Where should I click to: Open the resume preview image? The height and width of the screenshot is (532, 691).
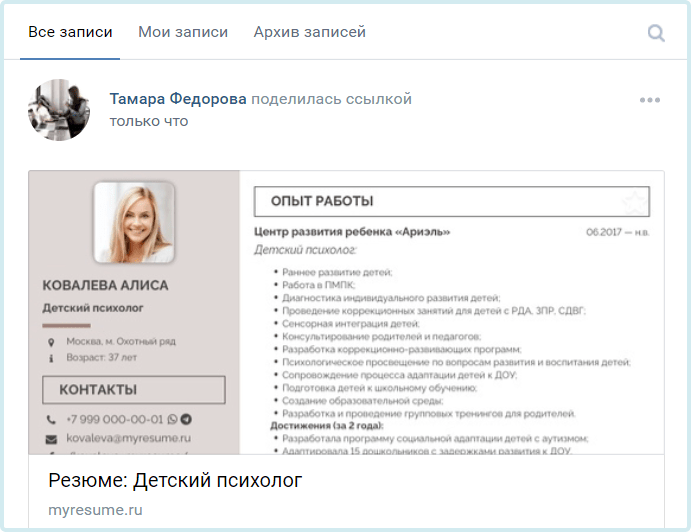click(x=346, y=312)
